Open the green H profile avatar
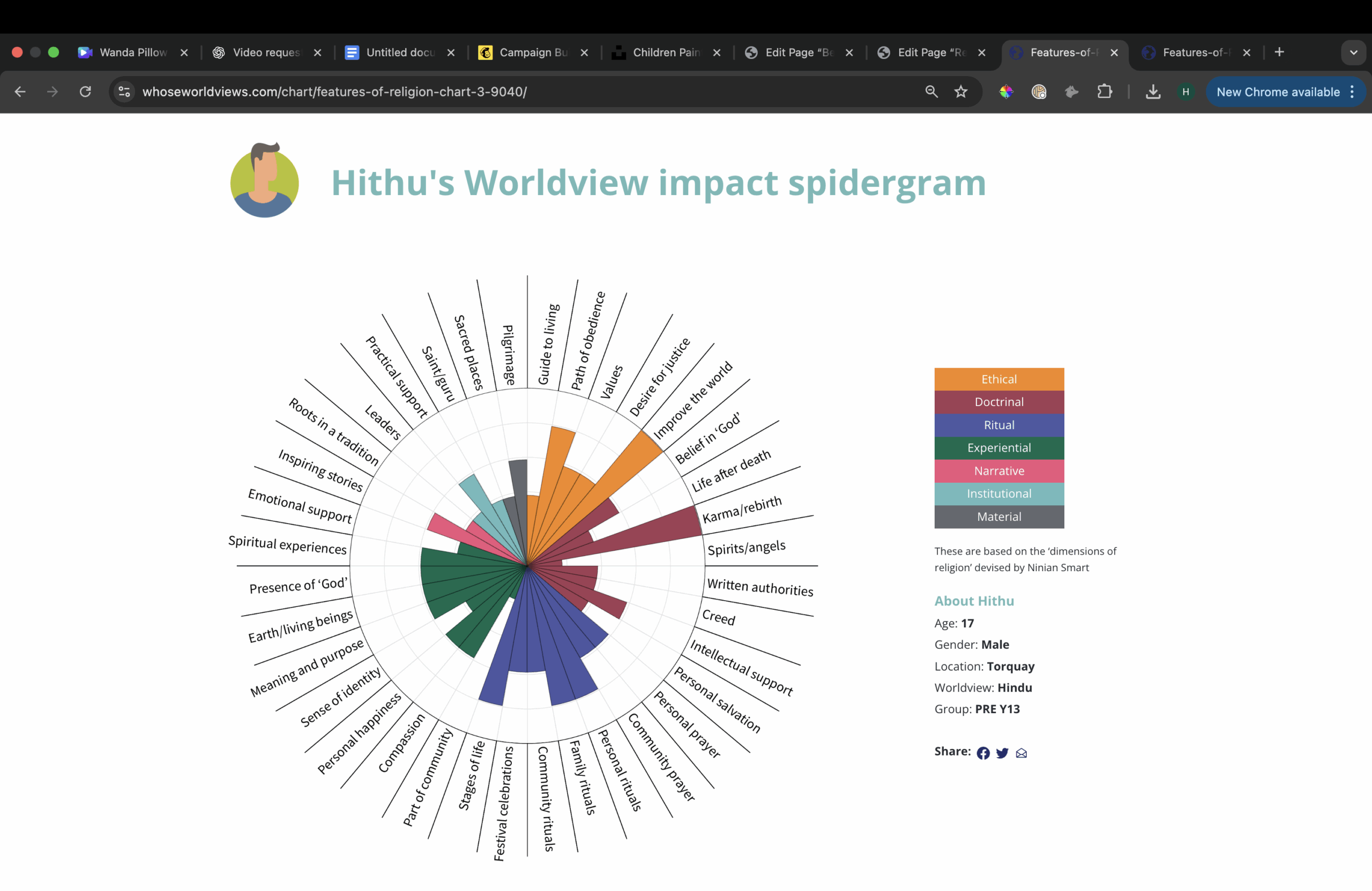1372x891 pixels. pyautogui.click(x=1185, y=92)
